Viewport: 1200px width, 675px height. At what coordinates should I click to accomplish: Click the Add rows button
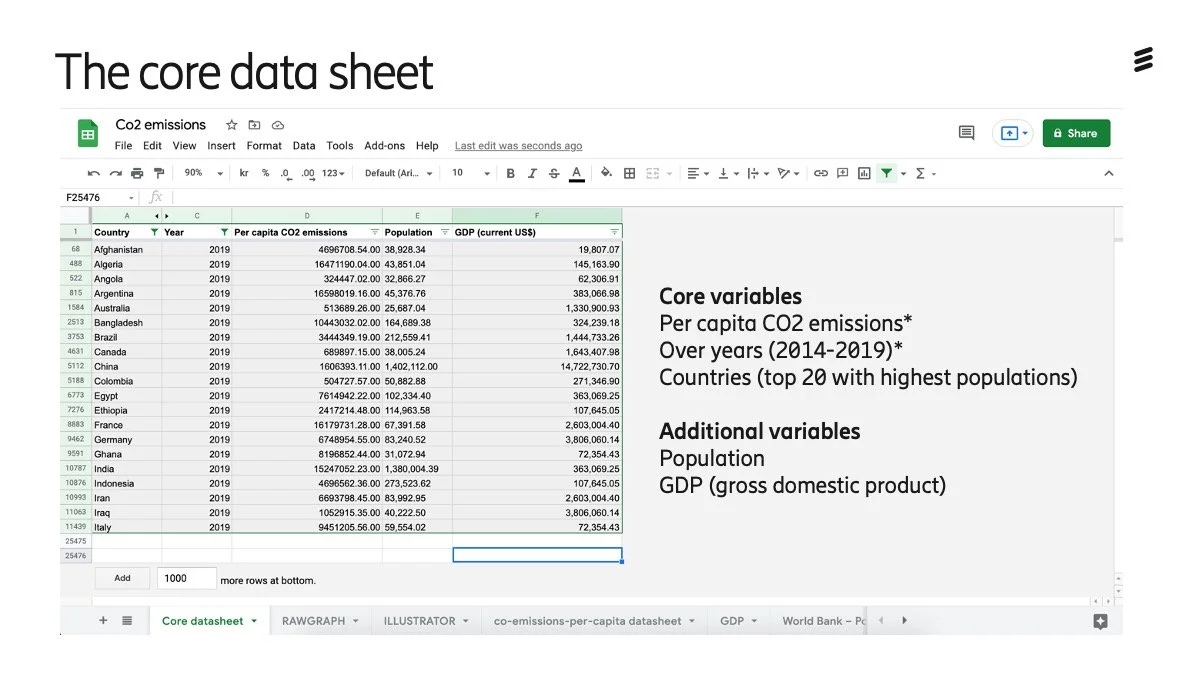coord(122,578)
